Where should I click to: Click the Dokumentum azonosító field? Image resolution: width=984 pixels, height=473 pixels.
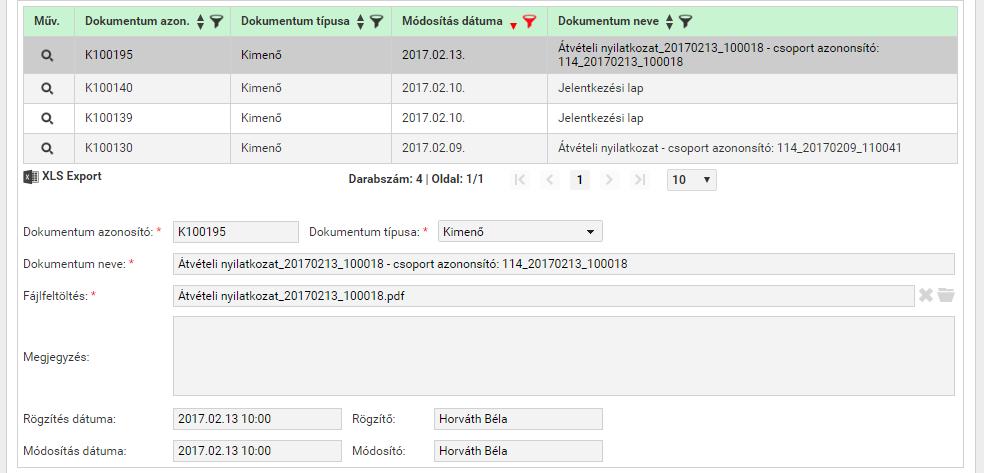click(x=236, y=231)
